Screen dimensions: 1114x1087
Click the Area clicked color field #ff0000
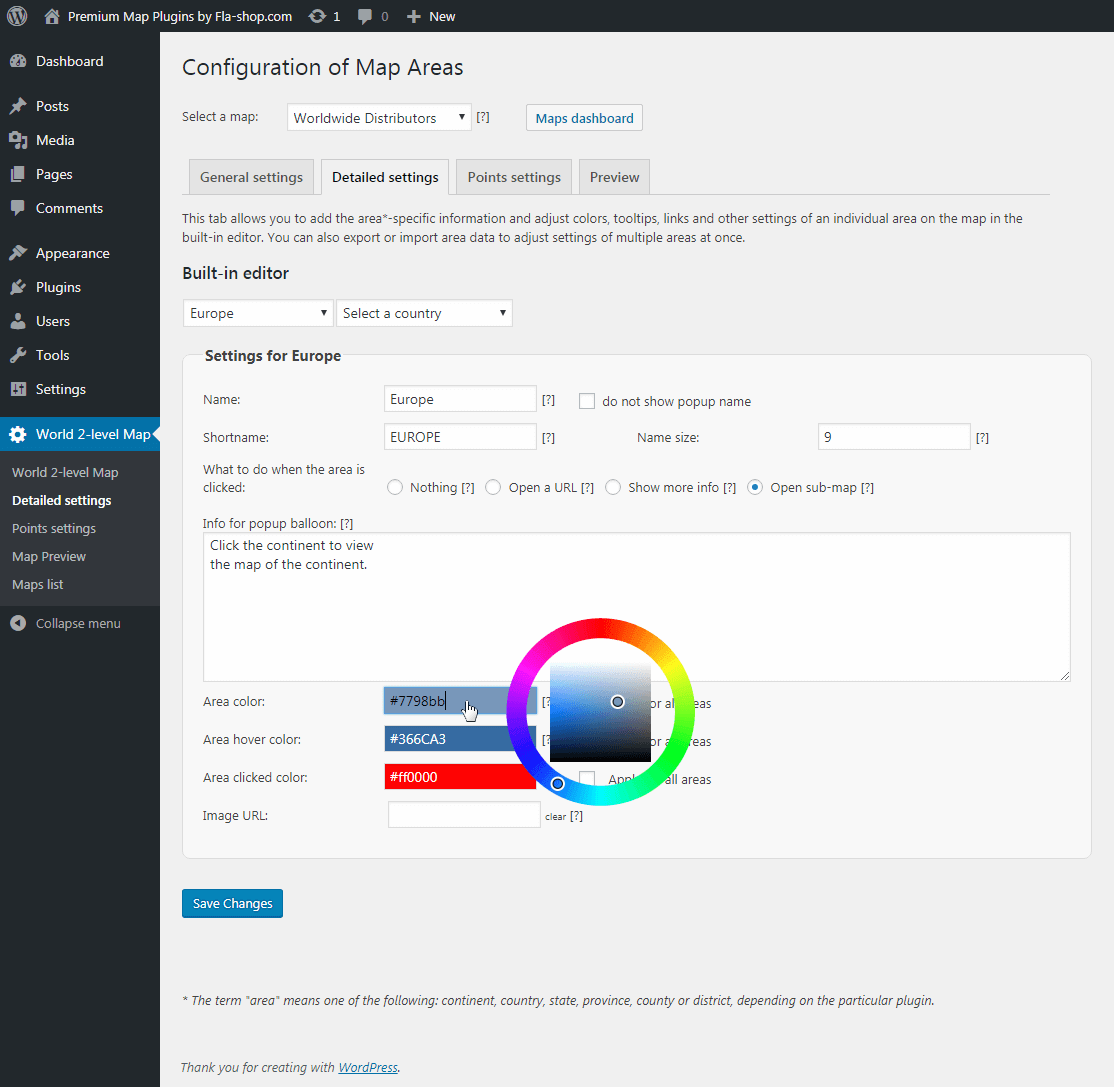coord(460,777)
